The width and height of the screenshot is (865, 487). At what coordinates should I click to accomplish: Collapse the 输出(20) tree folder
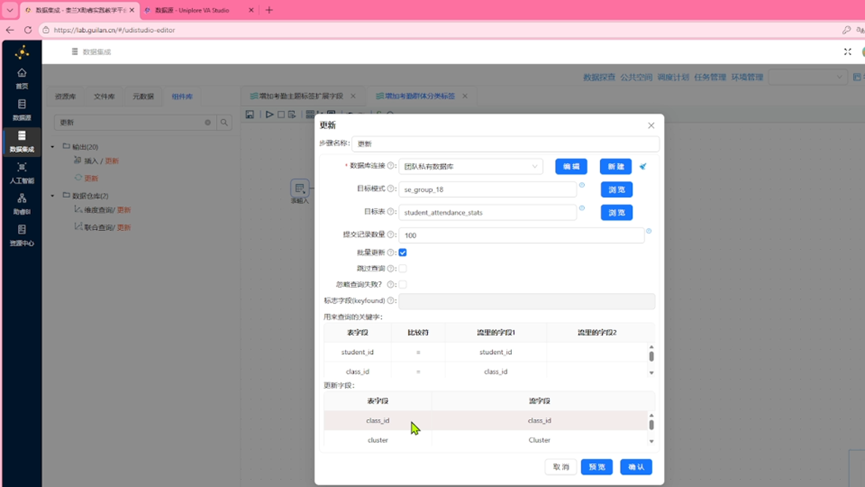click(53, 147)
